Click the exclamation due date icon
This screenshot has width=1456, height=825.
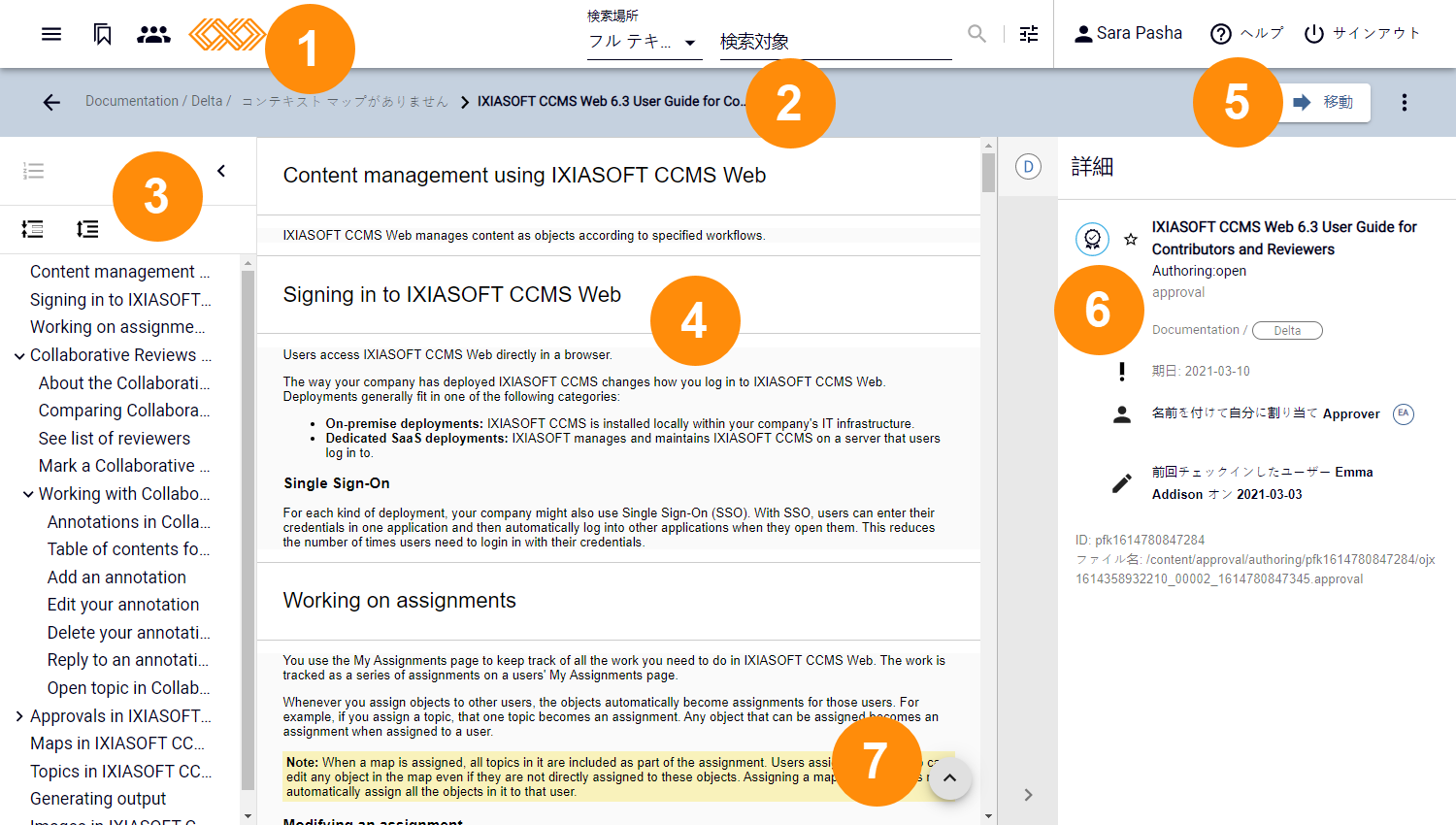coord(1122,372)
